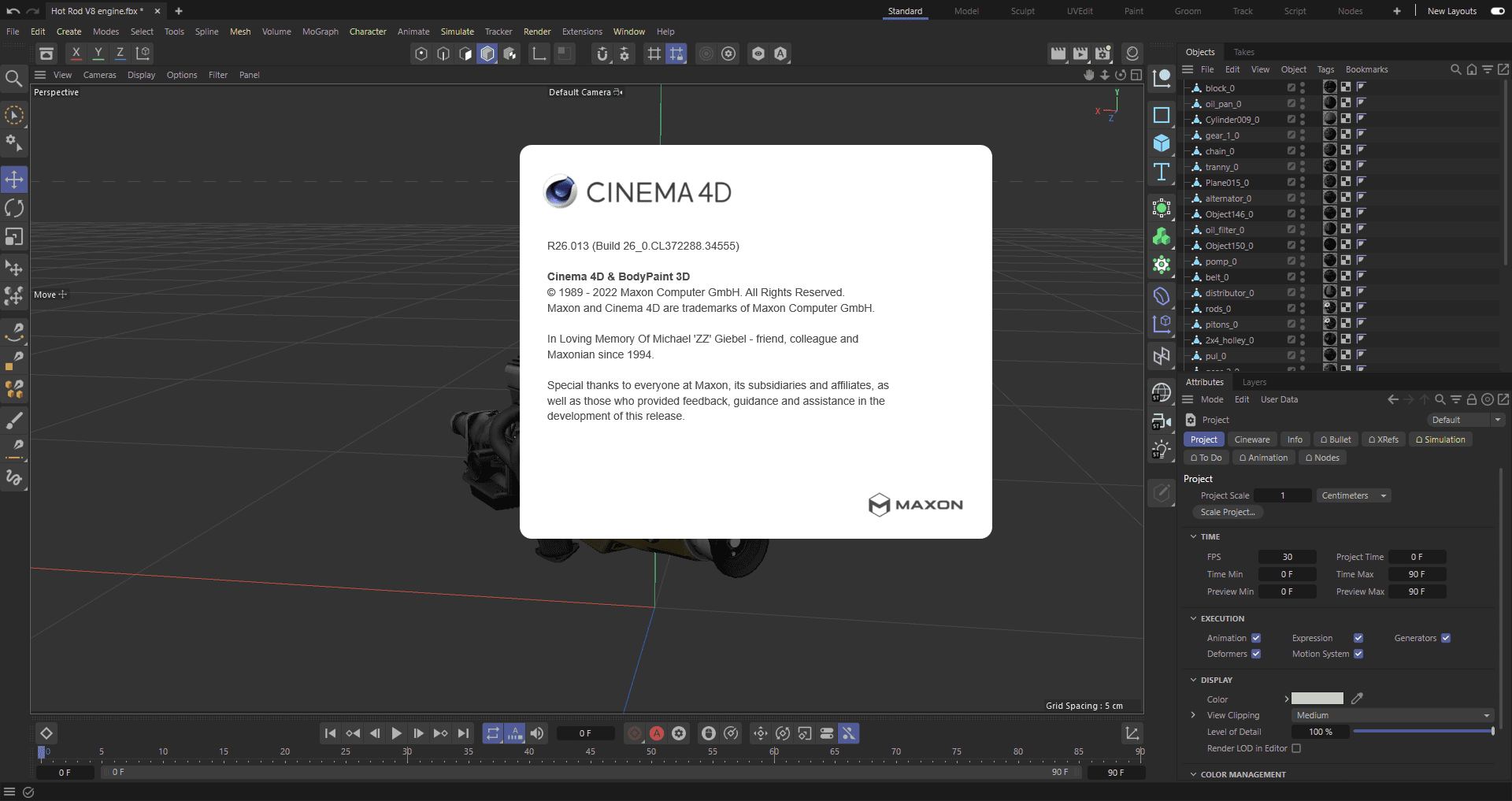Viewport: 1512px width, 801px height.
Task: Toggle the Motion System checkbox
Action: [1358, 654]
